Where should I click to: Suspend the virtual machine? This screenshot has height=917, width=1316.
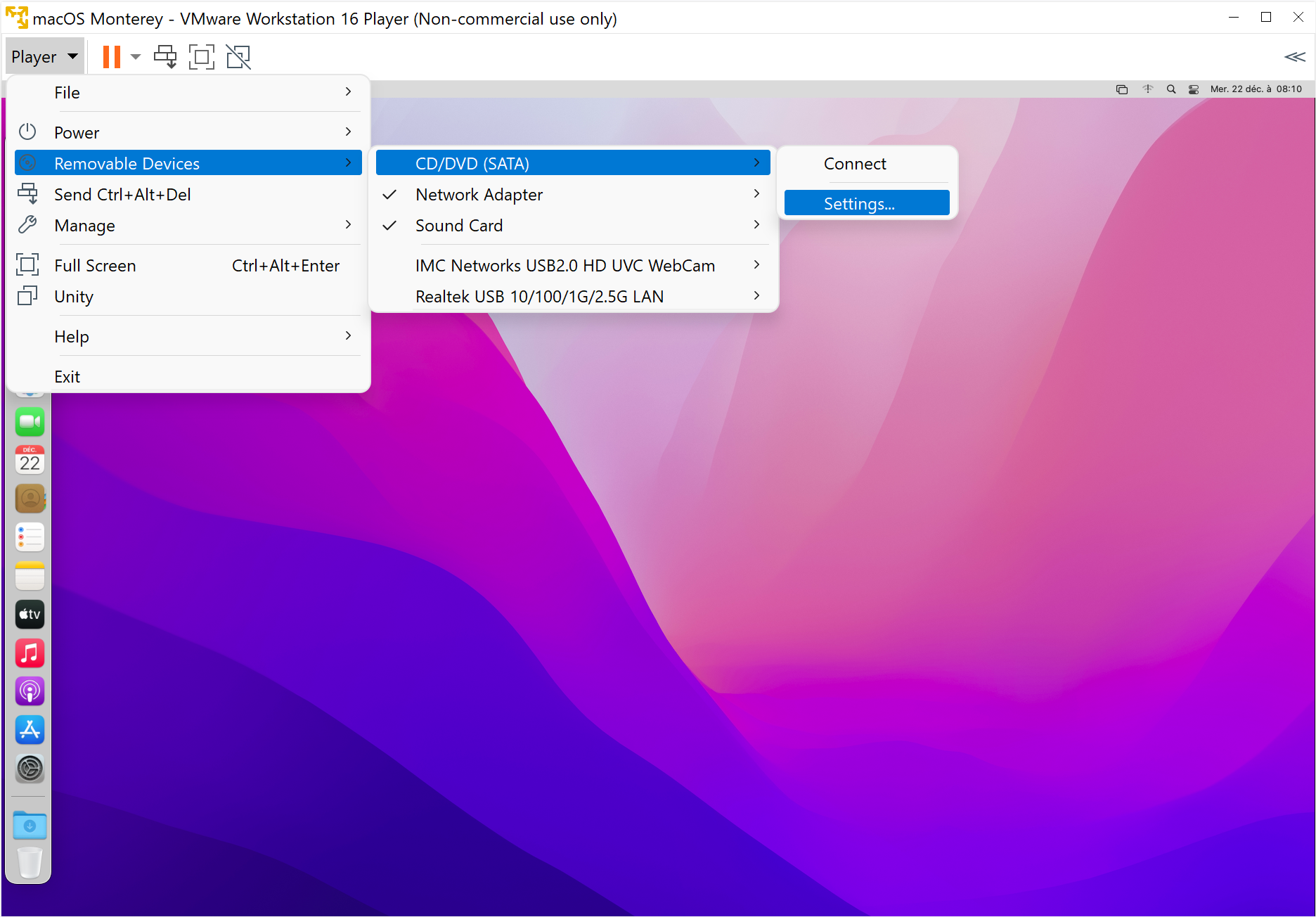pyautogui.click(x=110, y=56)
